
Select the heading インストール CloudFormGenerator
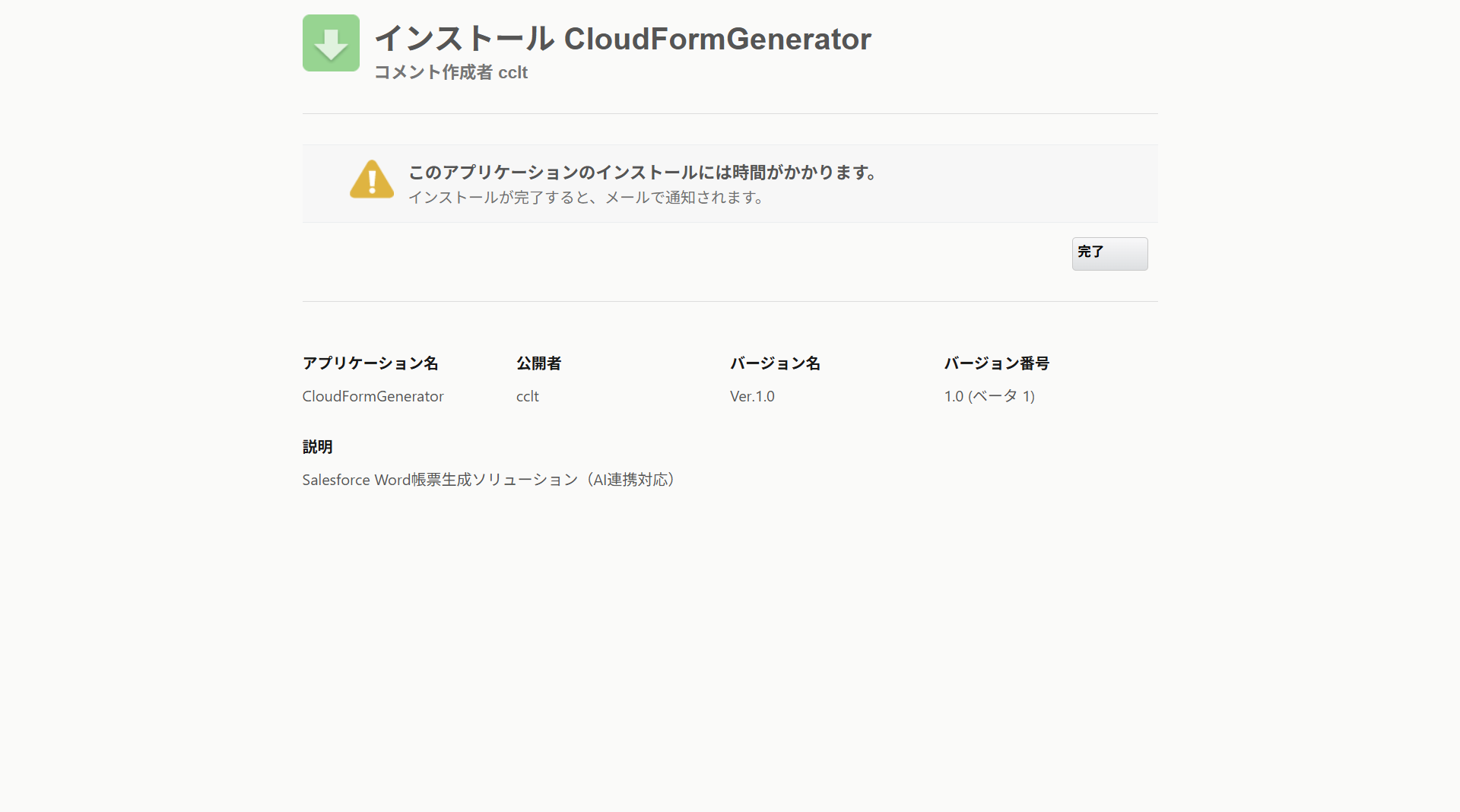pos(623,39)
